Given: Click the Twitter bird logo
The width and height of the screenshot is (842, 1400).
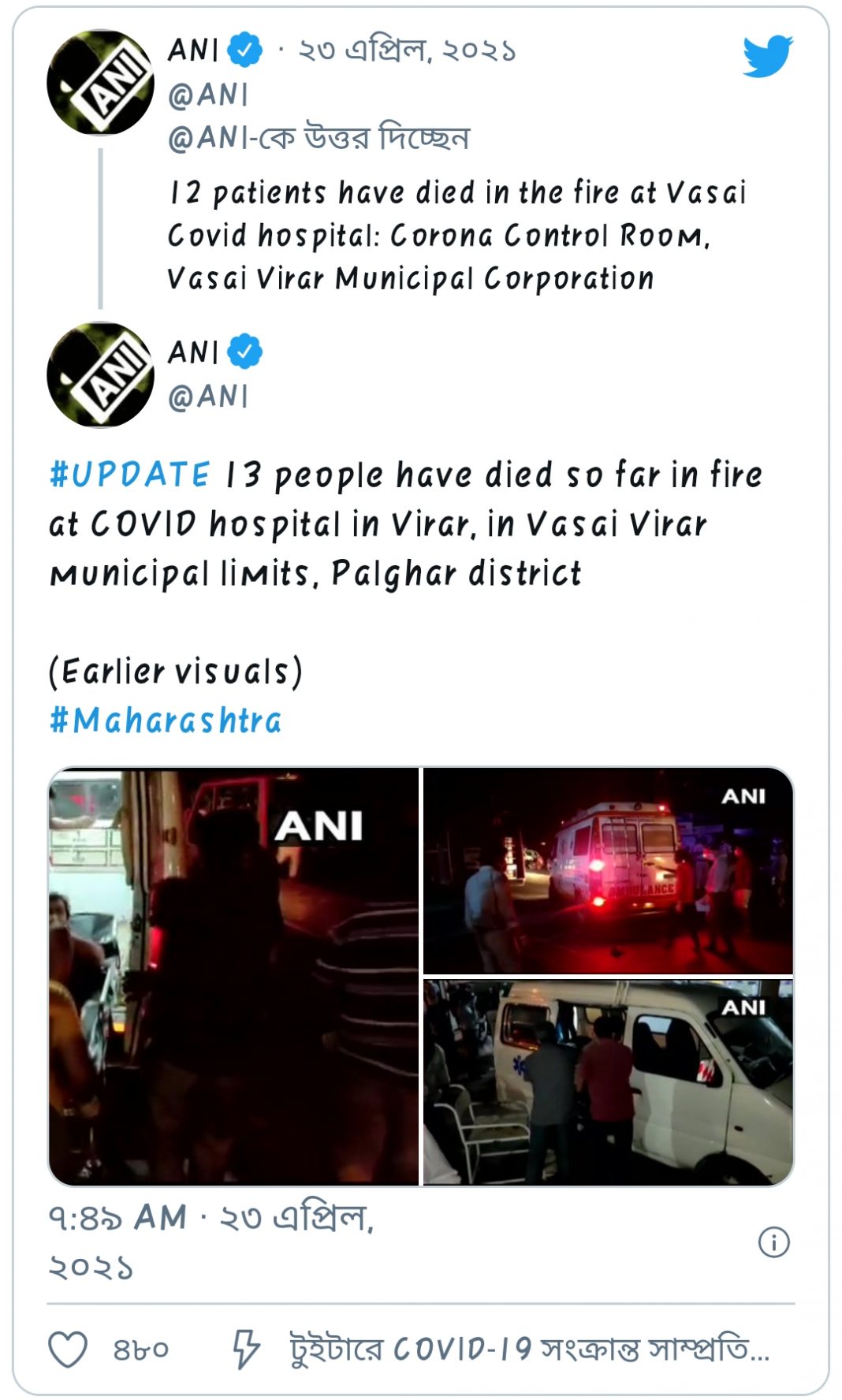Looking at the screenshot, I should 767,55.
